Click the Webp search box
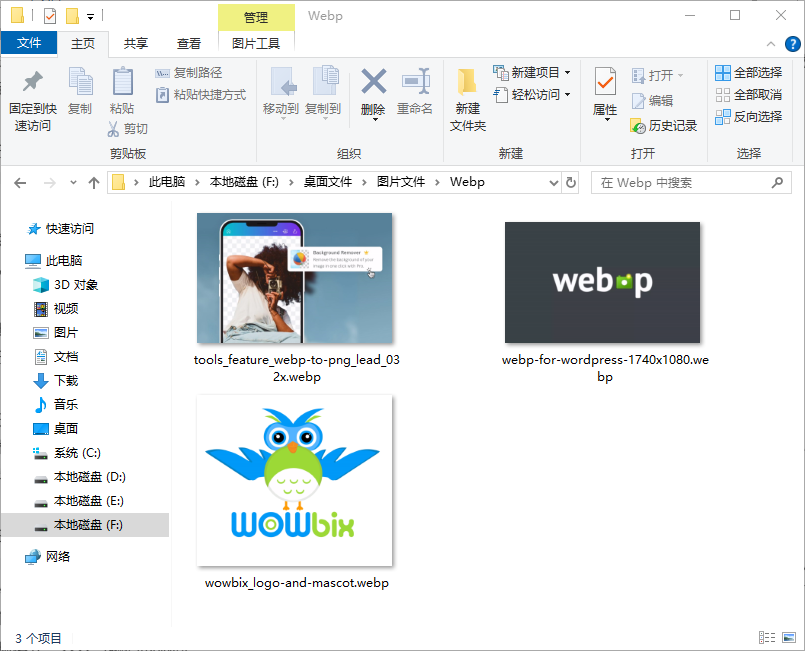 point(691,183)
